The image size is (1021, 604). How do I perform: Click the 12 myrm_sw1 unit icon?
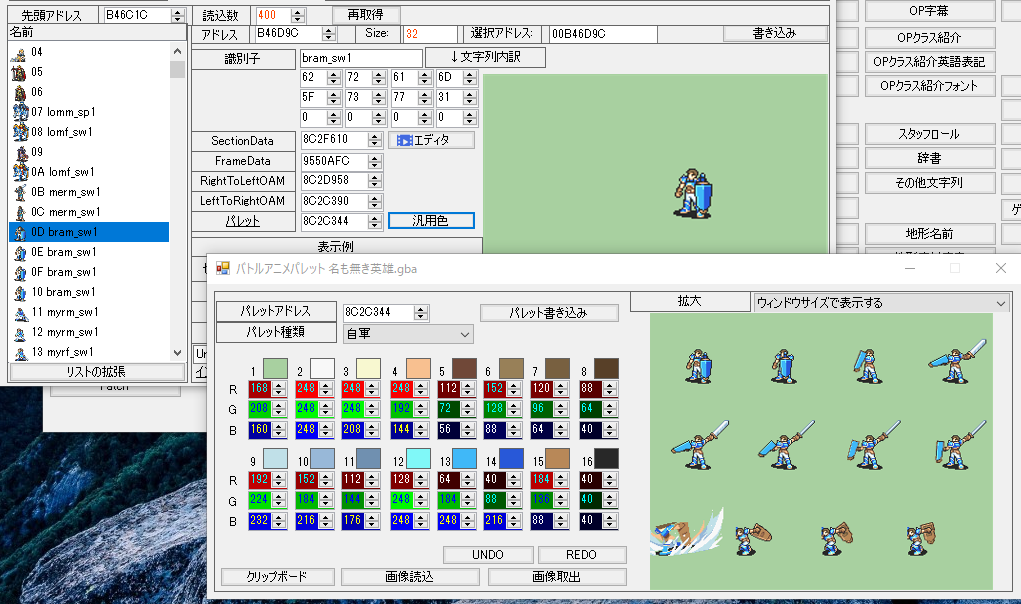[20, 333]
